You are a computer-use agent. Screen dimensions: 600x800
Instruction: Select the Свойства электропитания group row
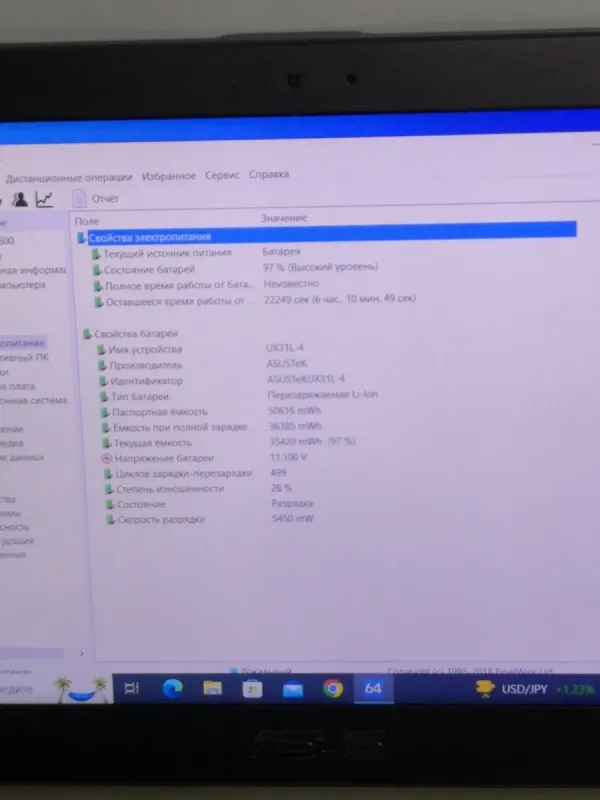150,237
